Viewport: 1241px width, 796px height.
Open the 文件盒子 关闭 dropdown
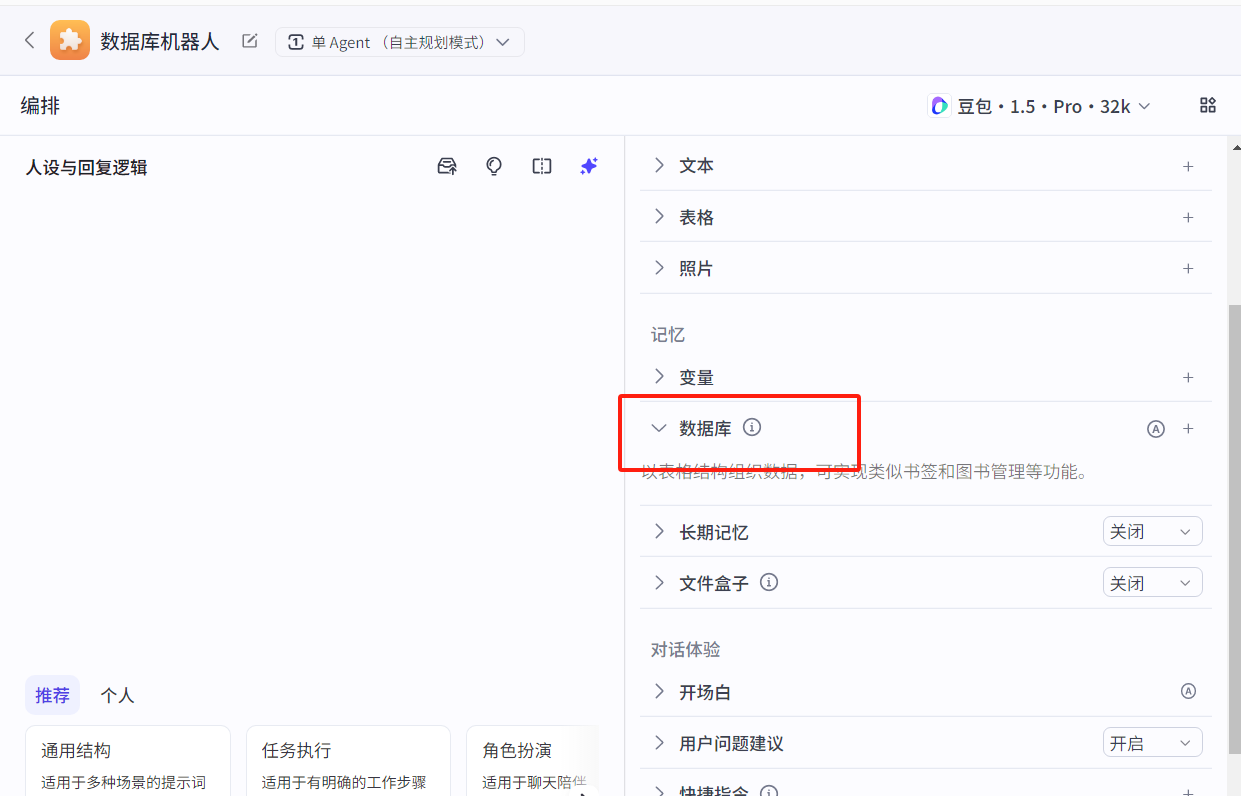1152,582
